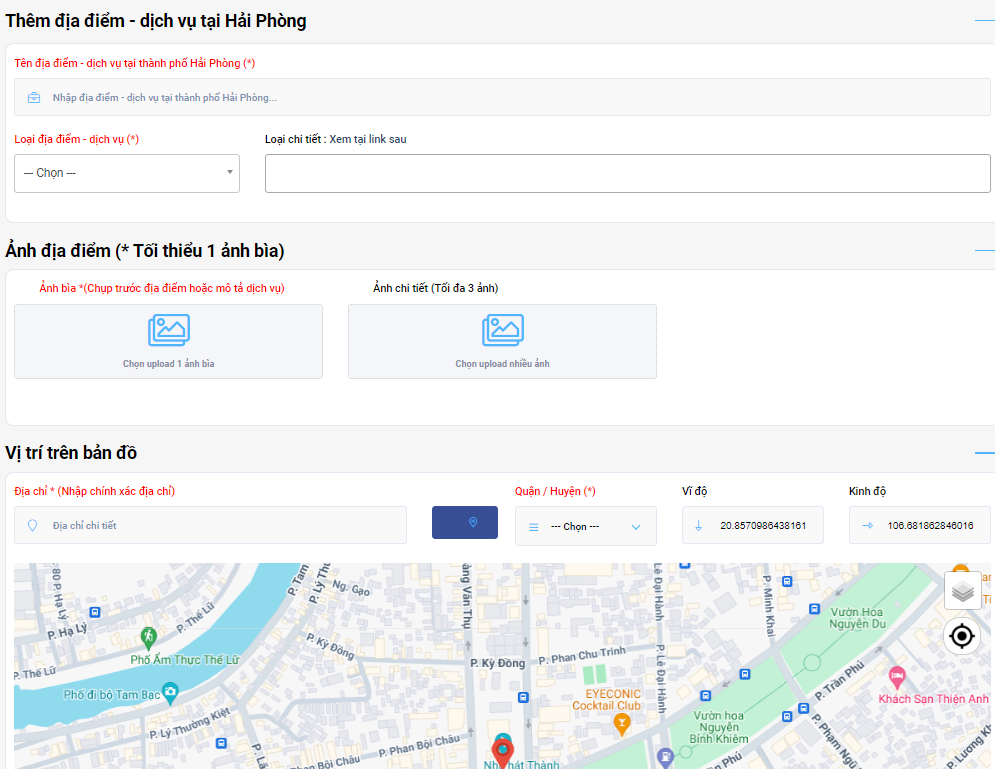The height and width of the screenshot is (769, 995).
Task: Click the Loại chi tiết text box
Action: tap(627, 173)
